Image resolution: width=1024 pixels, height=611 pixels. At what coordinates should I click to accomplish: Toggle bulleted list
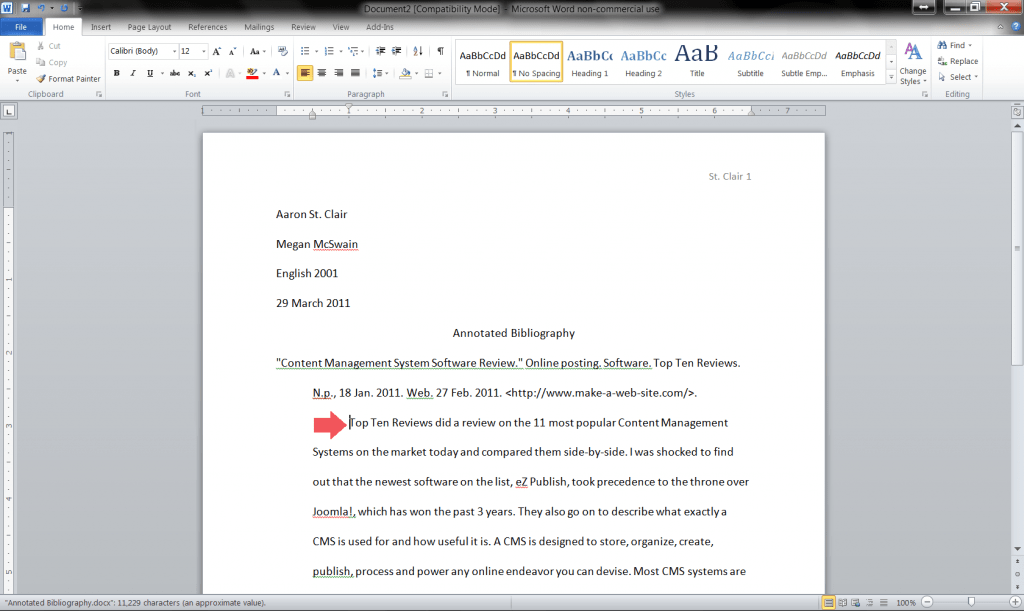click(304, 51)
